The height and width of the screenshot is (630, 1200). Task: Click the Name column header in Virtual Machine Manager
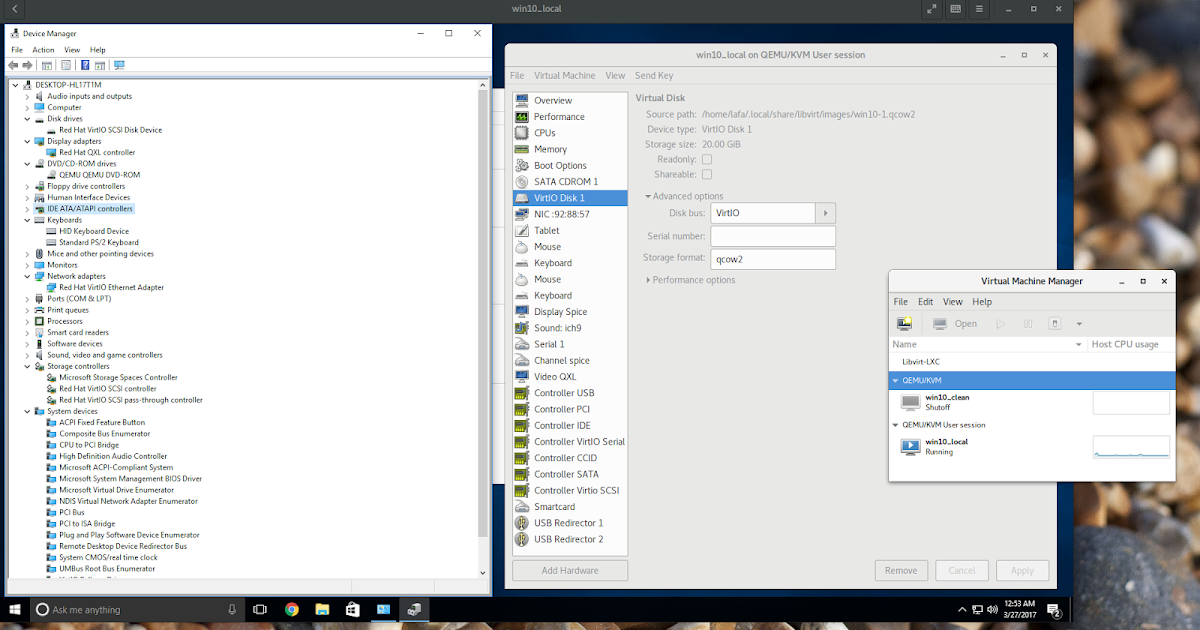click(986, 344)
